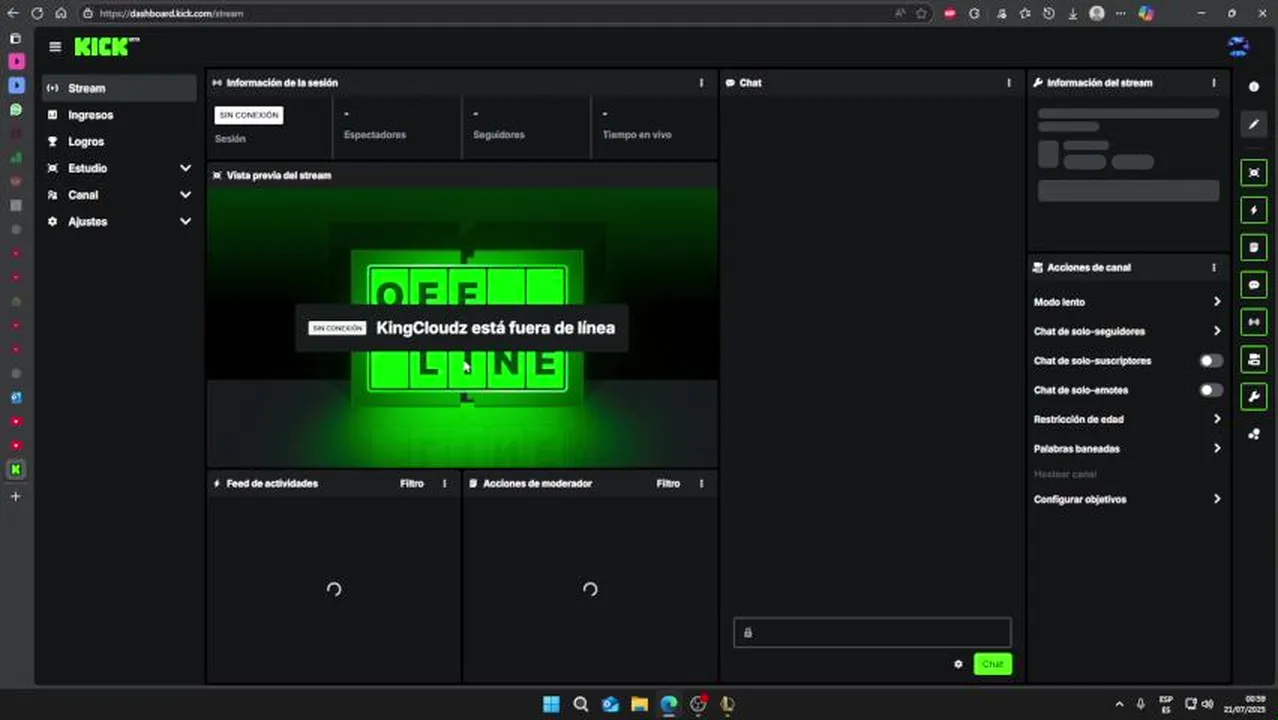Screen dimensions: 1278x720
Task: Open Filtro in Acciones de moderador panel
Action: click(668, 484)
